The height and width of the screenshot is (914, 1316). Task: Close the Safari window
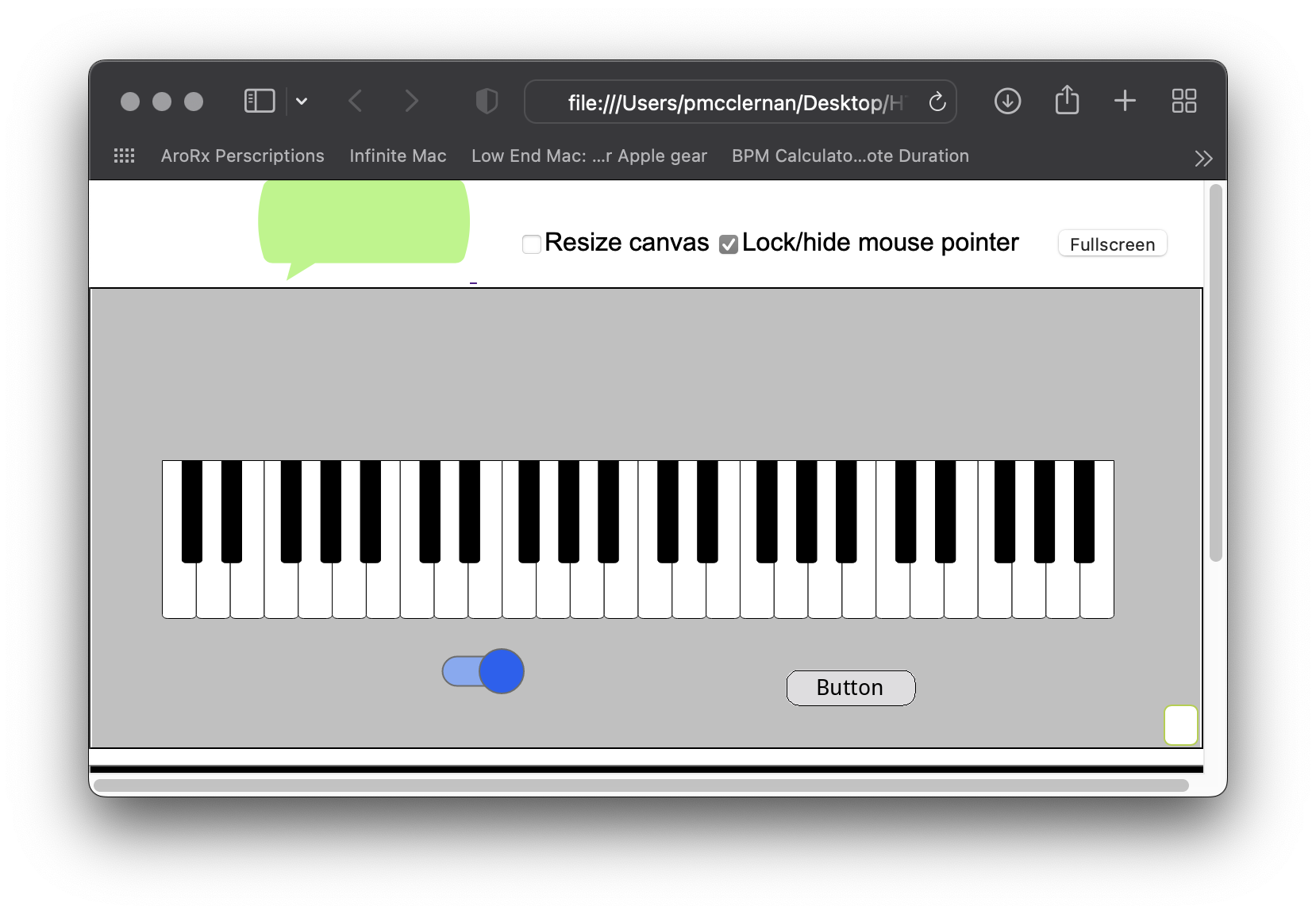click(130, 102)
